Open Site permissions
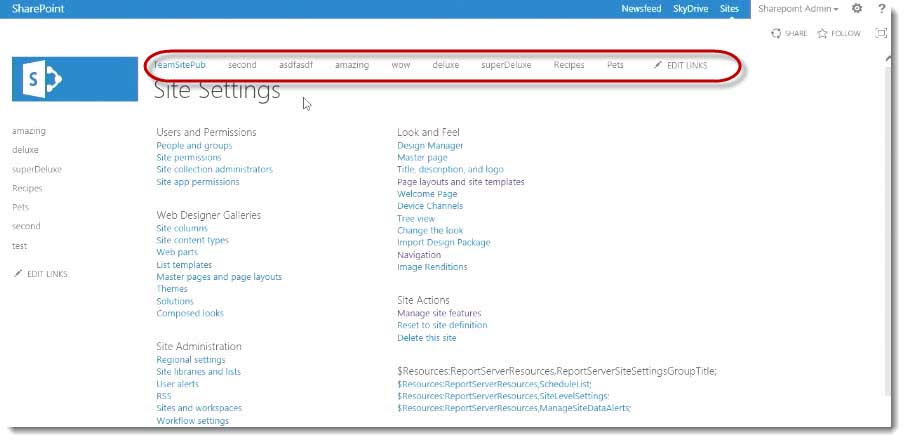 click(x=189, y=157)
